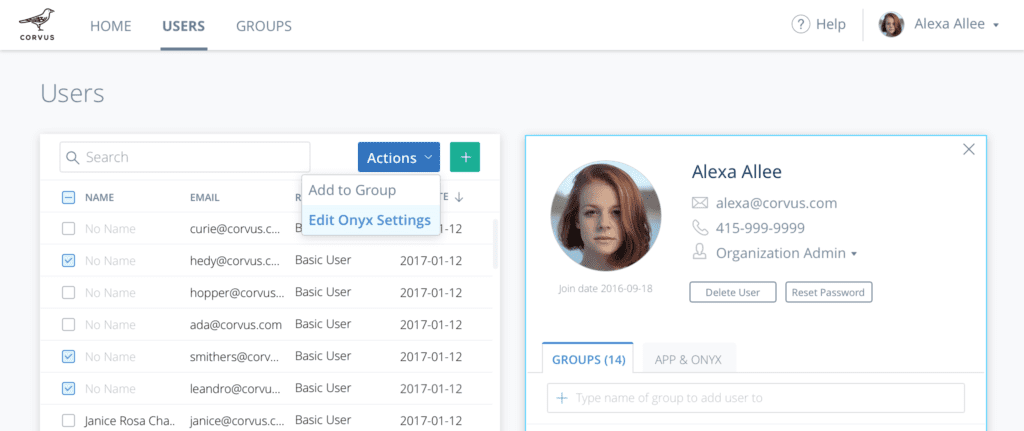Click date 2017-01-12 in hopper row
The height and width of the screenshot is (431, 1024).
431,293
